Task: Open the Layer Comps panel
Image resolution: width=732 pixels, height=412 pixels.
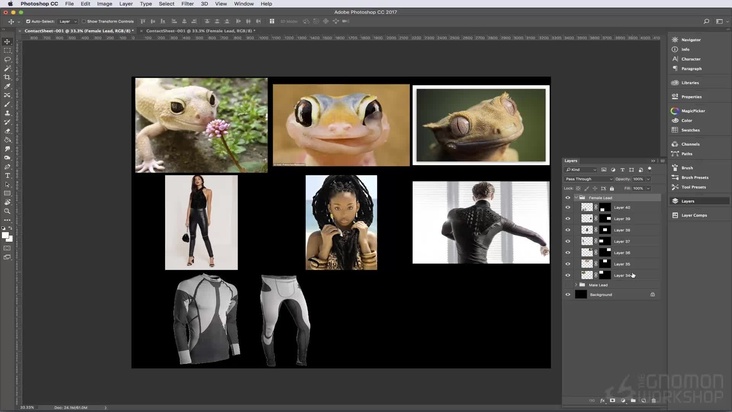Action: pos(694,215)
